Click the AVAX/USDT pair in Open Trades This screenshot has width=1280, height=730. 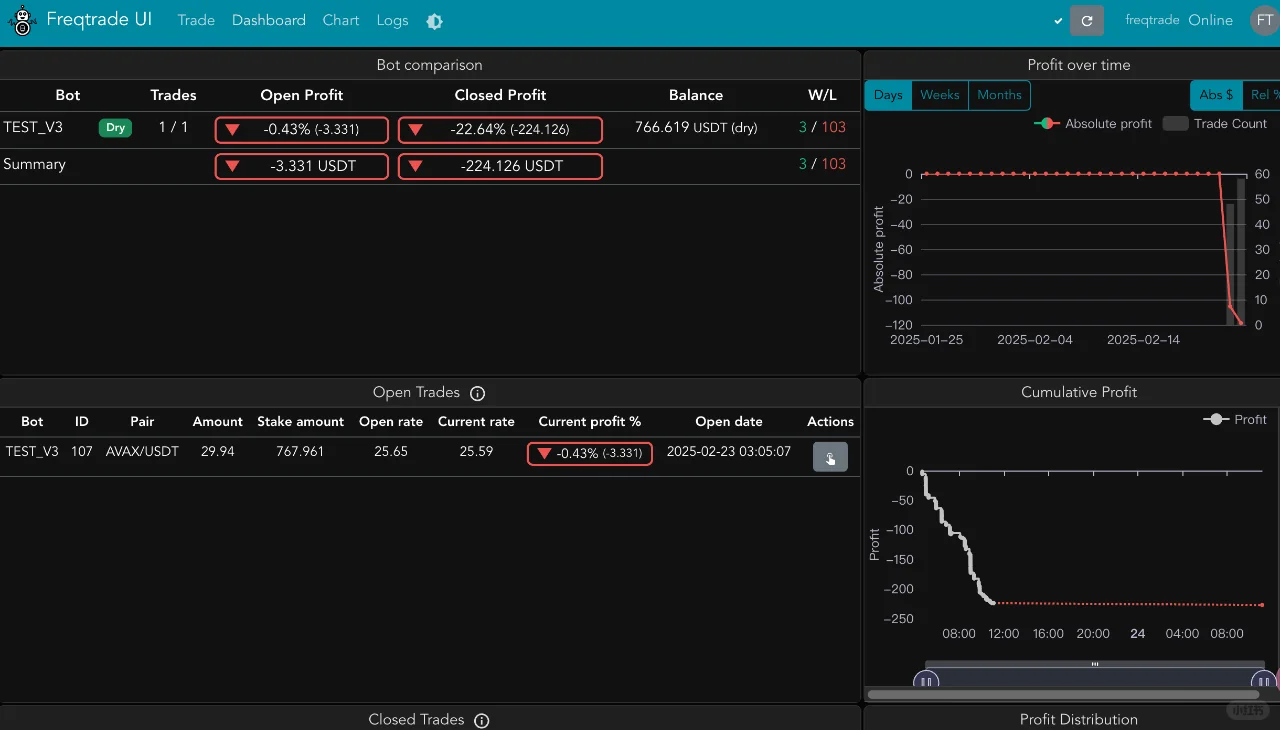pos(142,452)
